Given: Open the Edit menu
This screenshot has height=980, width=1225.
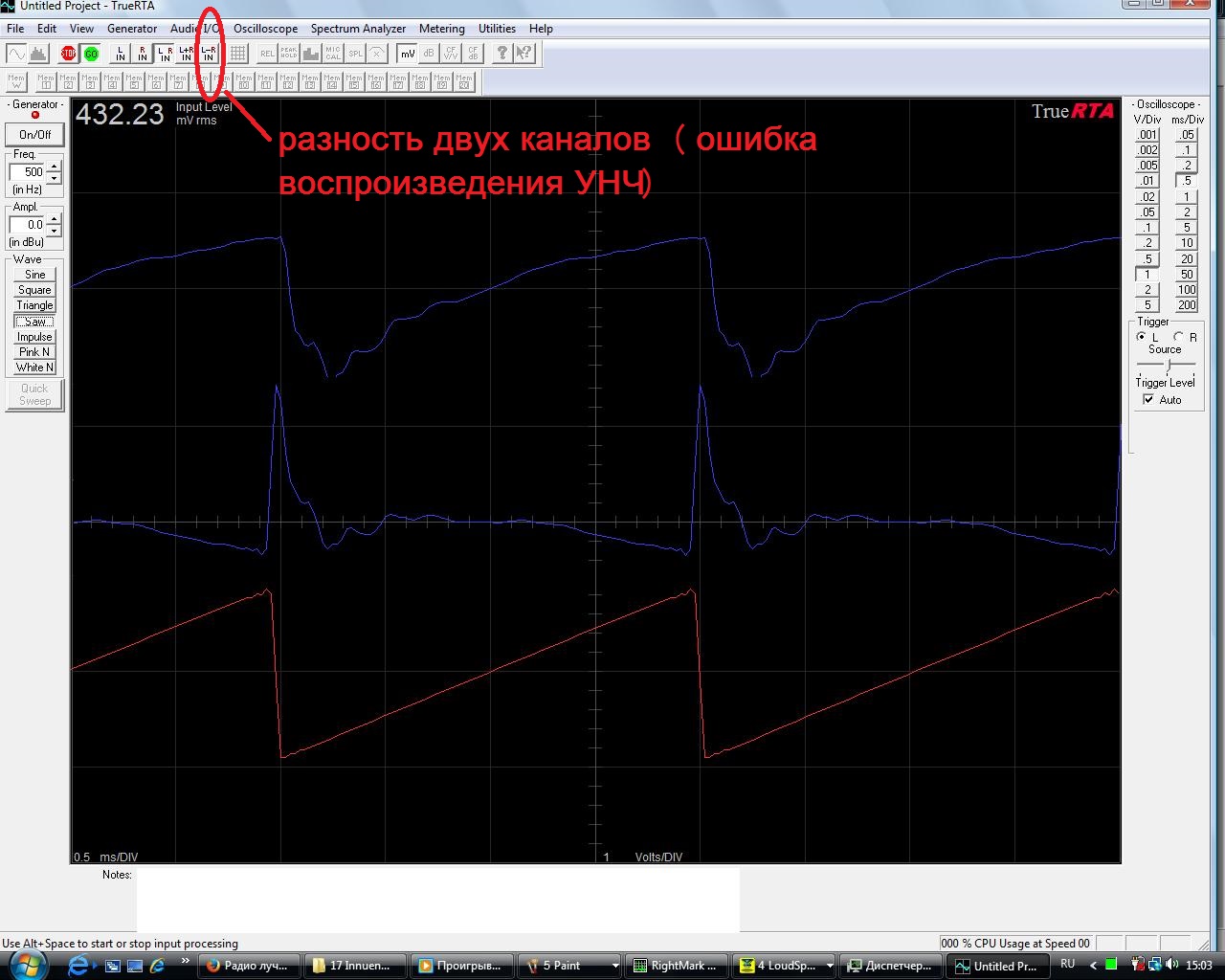Looking at the screenshot, I should (47, 29).
